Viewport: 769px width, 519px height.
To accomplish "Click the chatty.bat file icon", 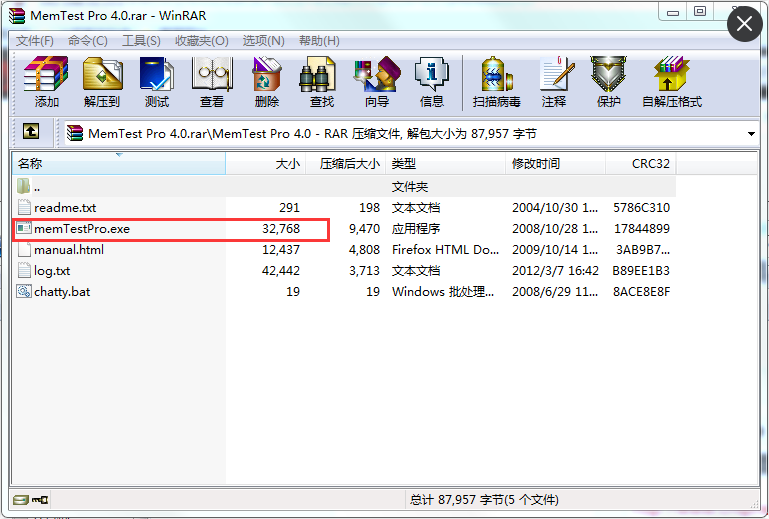I will (x=24, y=291).
